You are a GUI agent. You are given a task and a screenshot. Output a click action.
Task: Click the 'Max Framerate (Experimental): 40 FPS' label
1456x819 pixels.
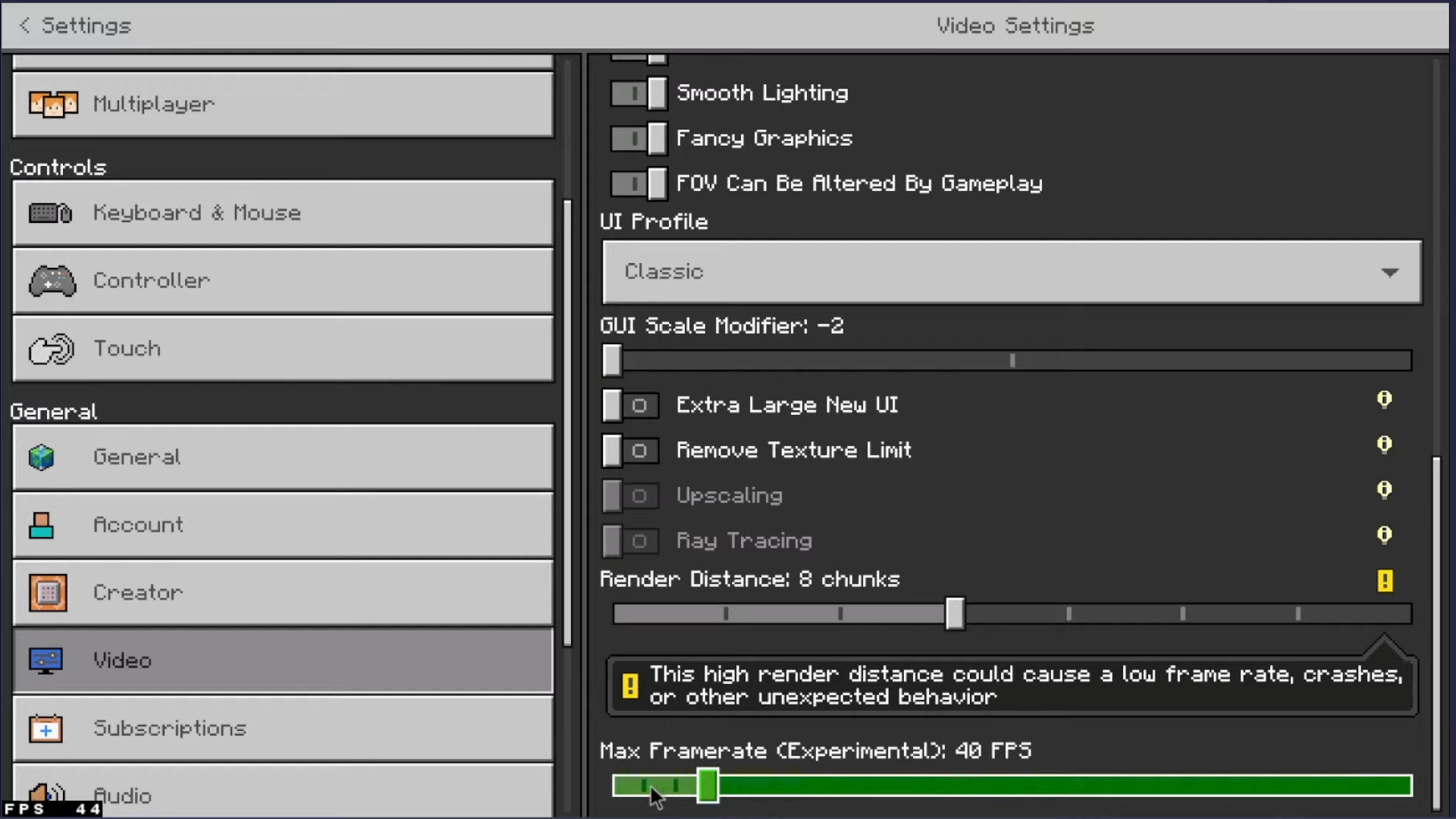pos(815,751)
